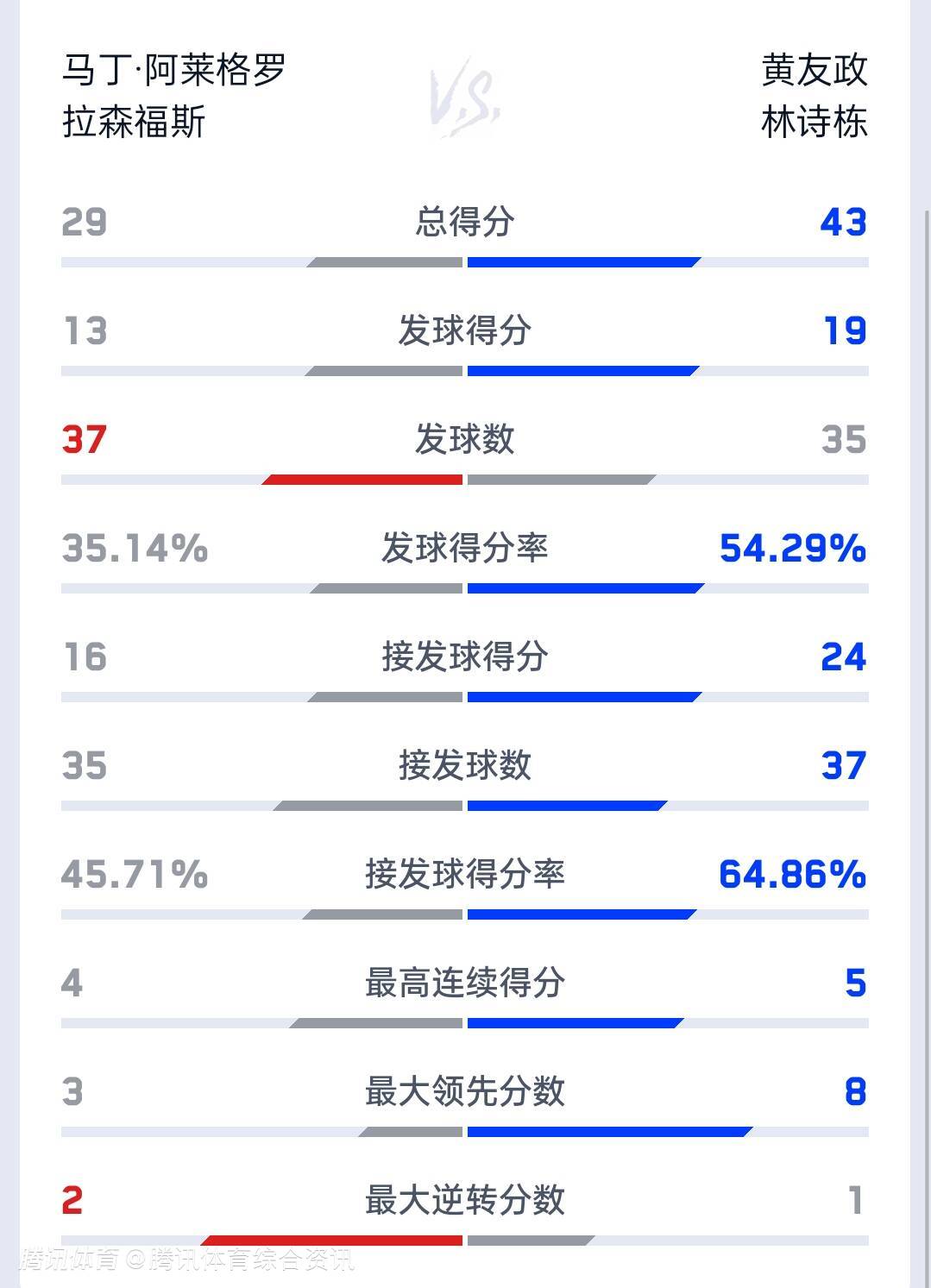The height and width of the screenshot is (1288, 931).
Task: Select the 接发球得分率 label
Action: tap(465, 874)
